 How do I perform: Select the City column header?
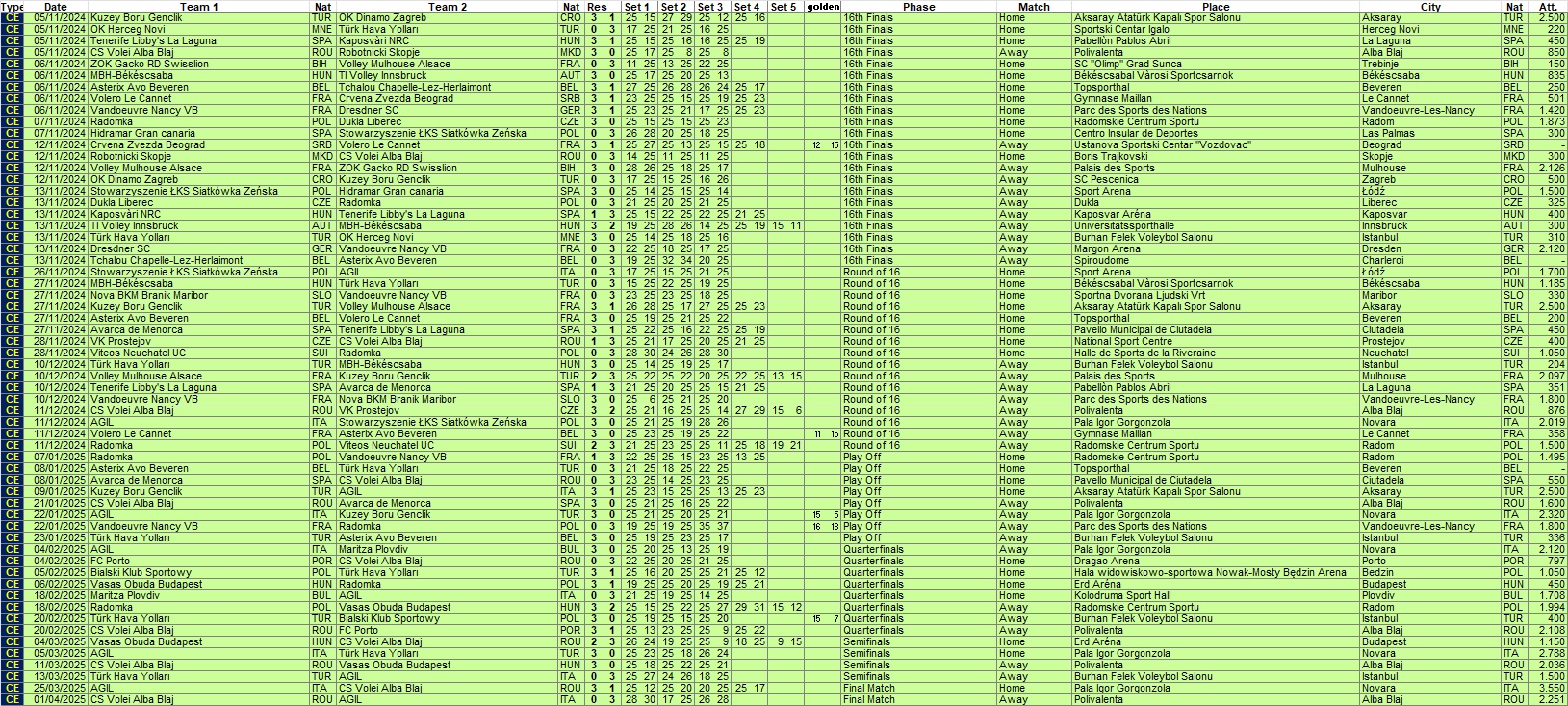point(1429,7)
